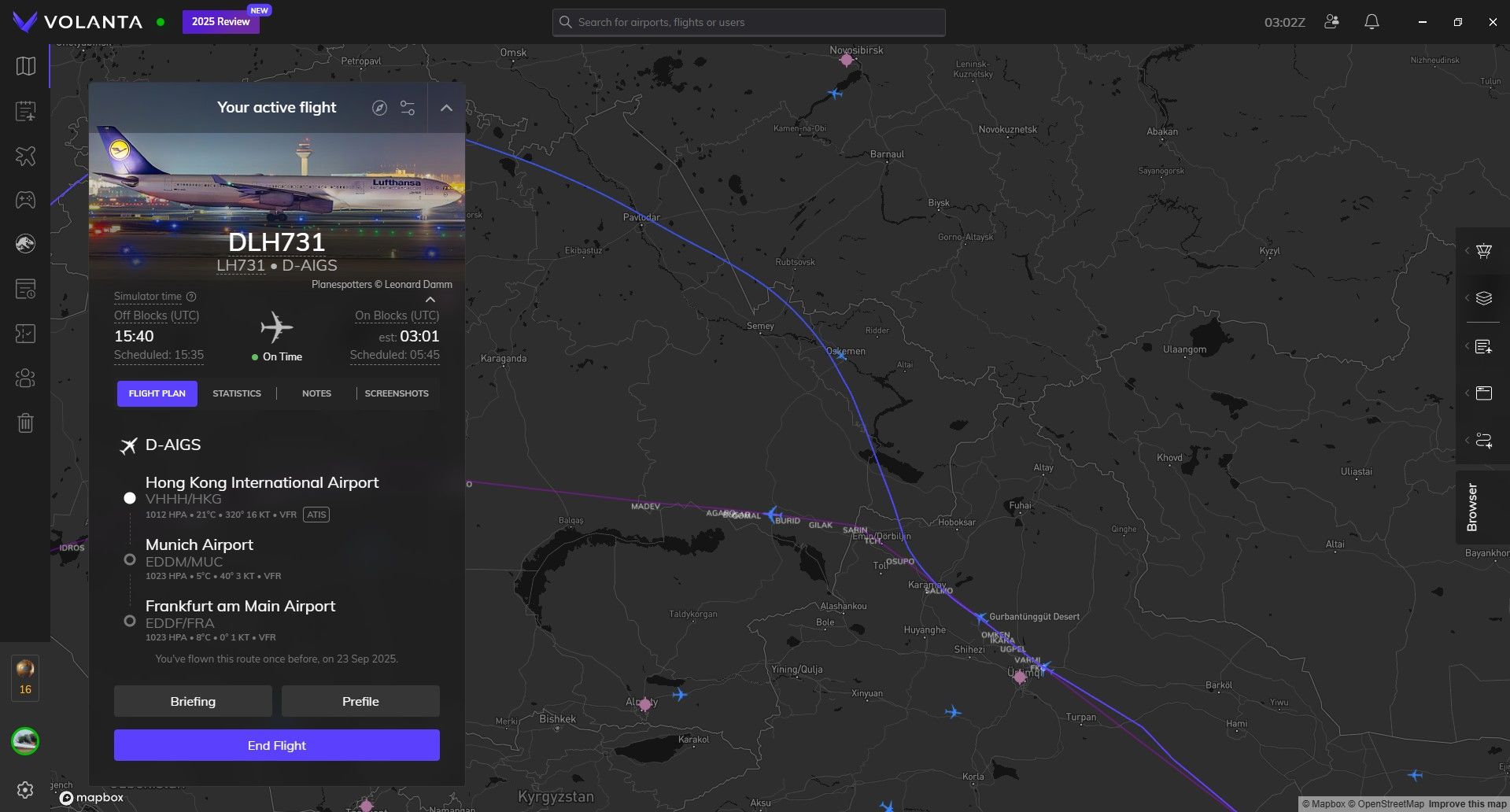
Task: Click the End Flight button
Action: click(276, 745)
